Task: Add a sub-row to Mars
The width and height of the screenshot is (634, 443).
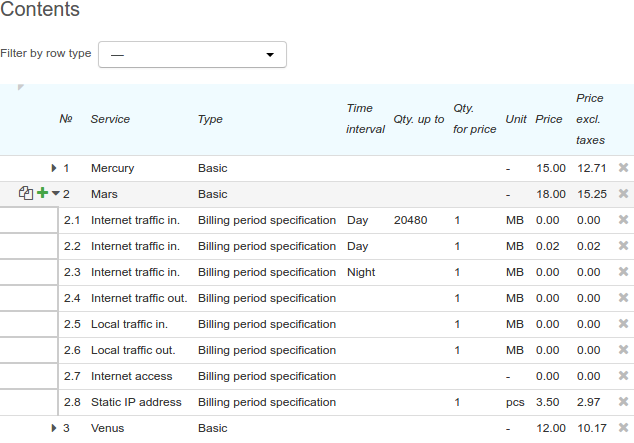Action: (42, 193)
